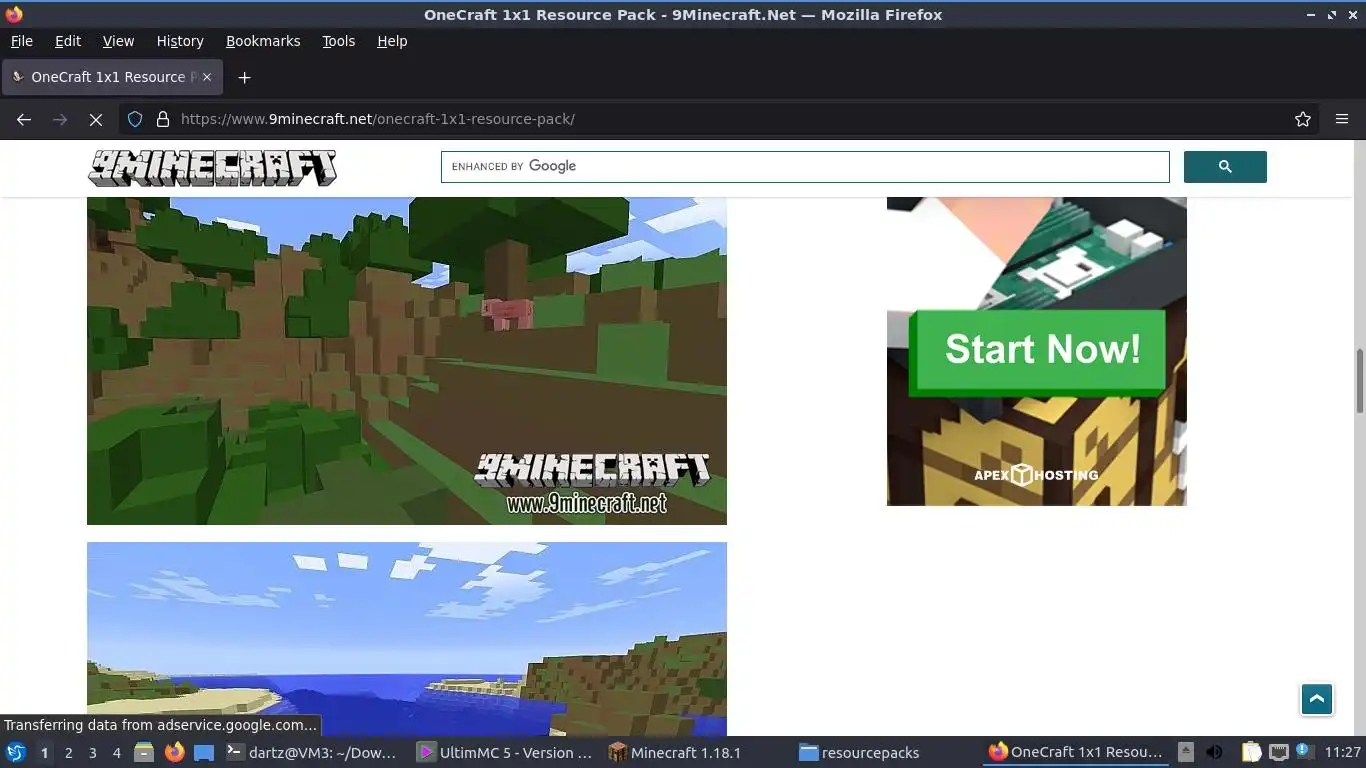Open the update notifier tray icon

pyautogui.click(x=1304, y=752)
